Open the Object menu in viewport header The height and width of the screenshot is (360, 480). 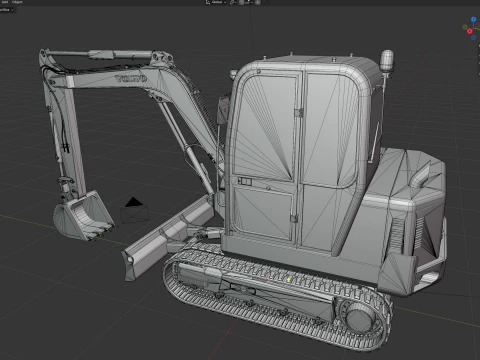click(x=17, y=2)
